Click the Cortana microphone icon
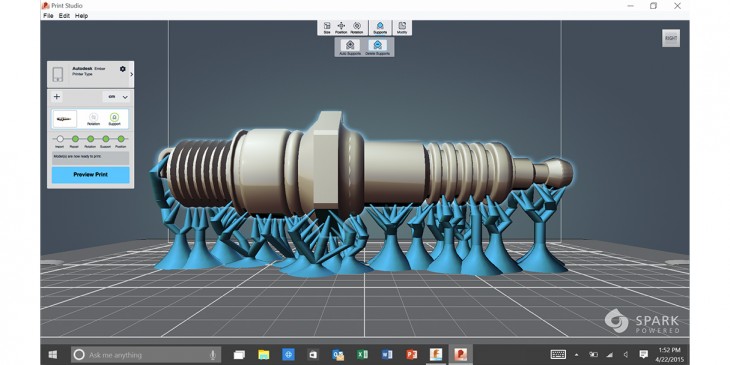This screenshot has height=365, width=730. tap(213, 355)
